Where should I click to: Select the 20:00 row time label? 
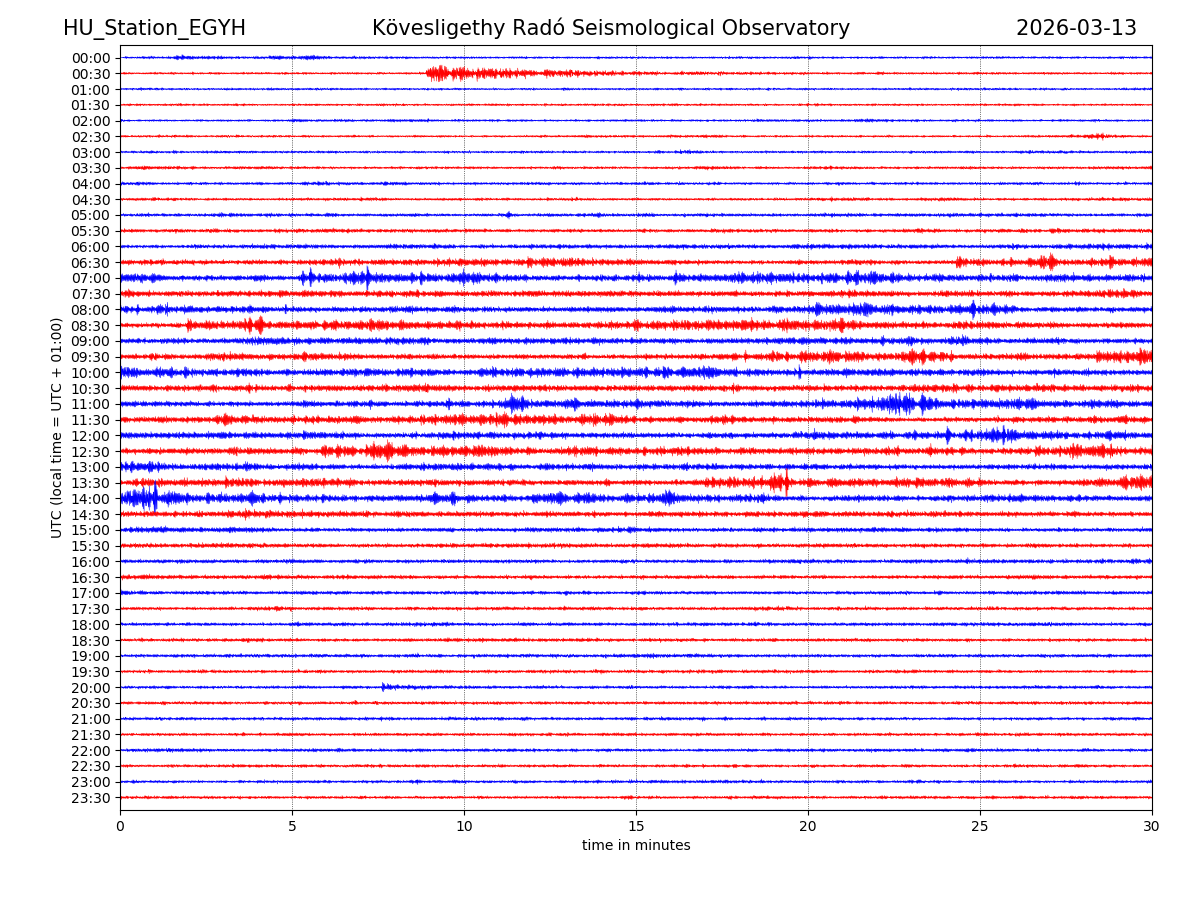[90, 688]
